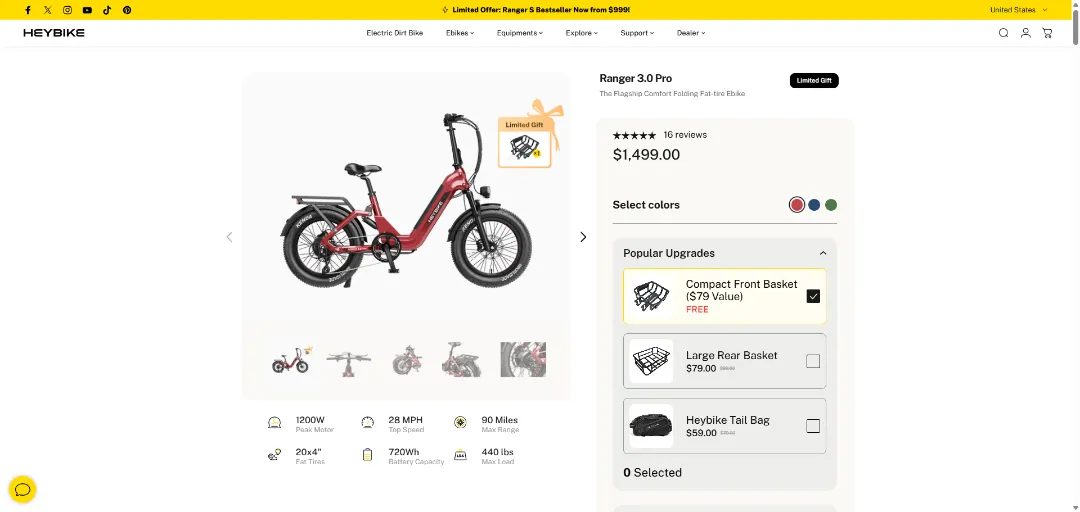Expand the Ebikes menu dropdown

click(460, 33)
